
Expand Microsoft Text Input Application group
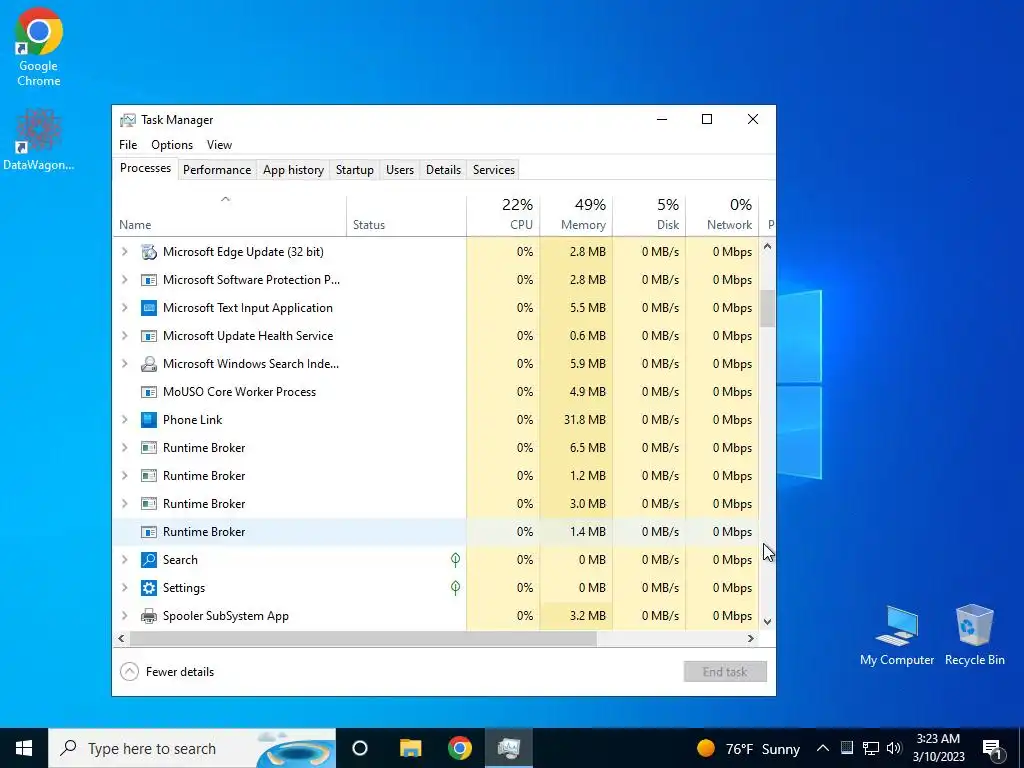pyautogui.click(x=125, y=308)
